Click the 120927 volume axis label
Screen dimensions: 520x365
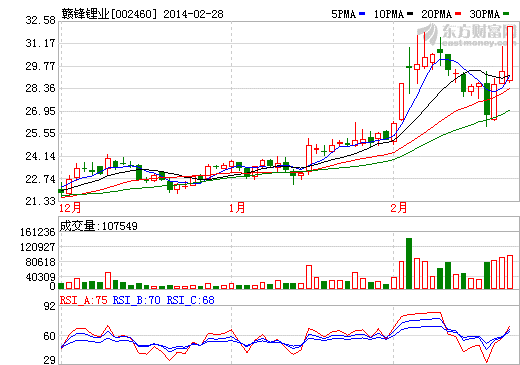37,247
